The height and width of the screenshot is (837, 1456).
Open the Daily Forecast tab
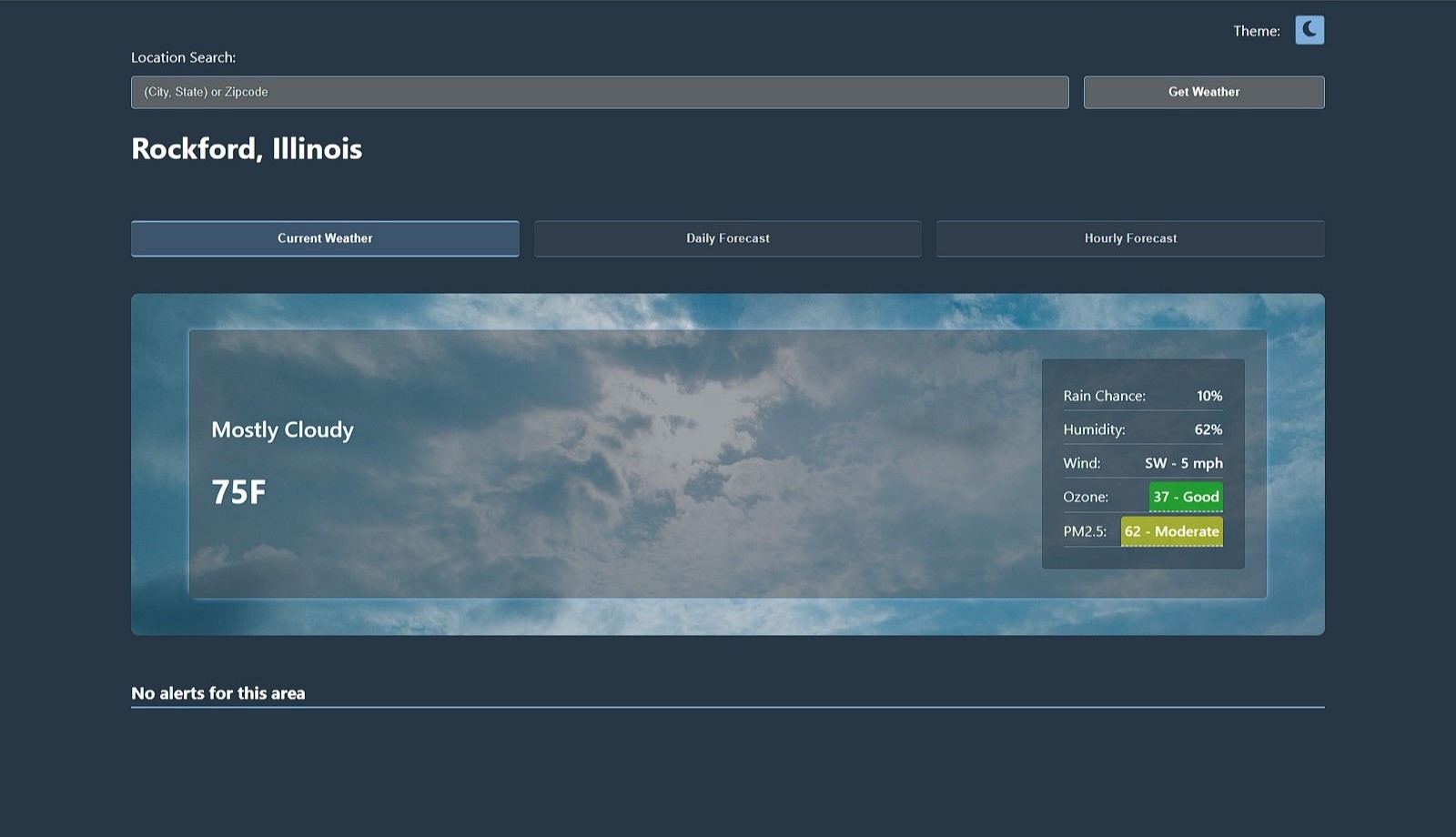pyautogui.click(x=728, y=238)
